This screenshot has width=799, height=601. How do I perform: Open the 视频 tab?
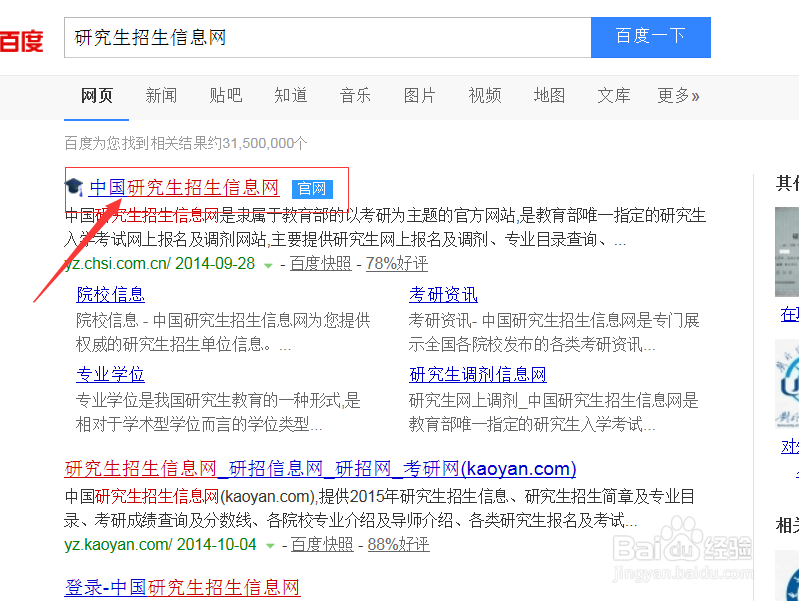[485, 95]
